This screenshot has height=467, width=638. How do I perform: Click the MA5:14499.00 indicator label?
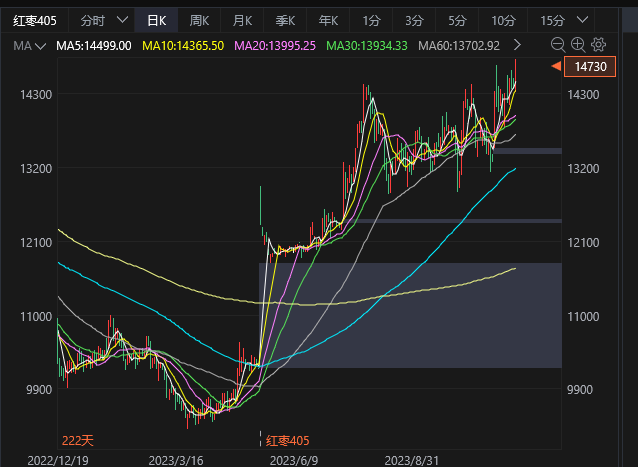pyautogui.click(x=95, y=45)
